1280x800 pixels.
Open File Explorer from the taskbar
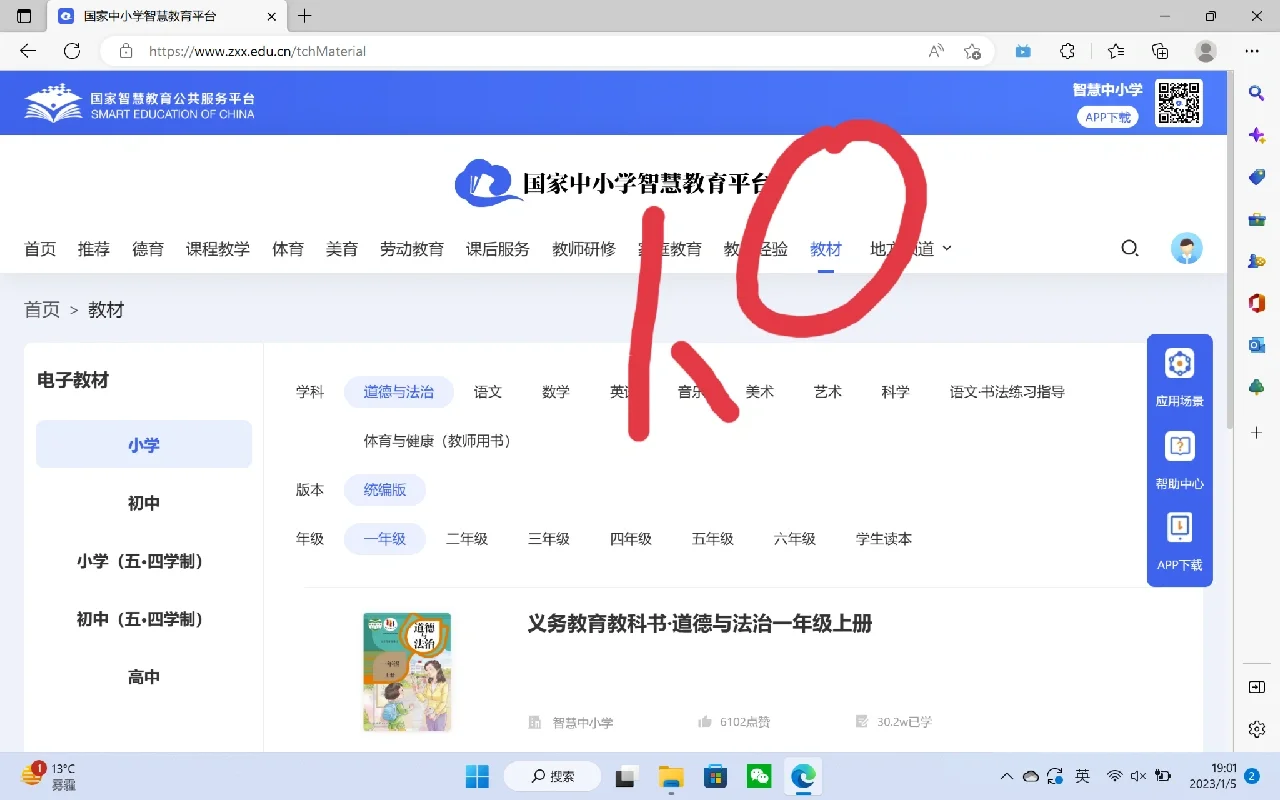click(670, 776)
